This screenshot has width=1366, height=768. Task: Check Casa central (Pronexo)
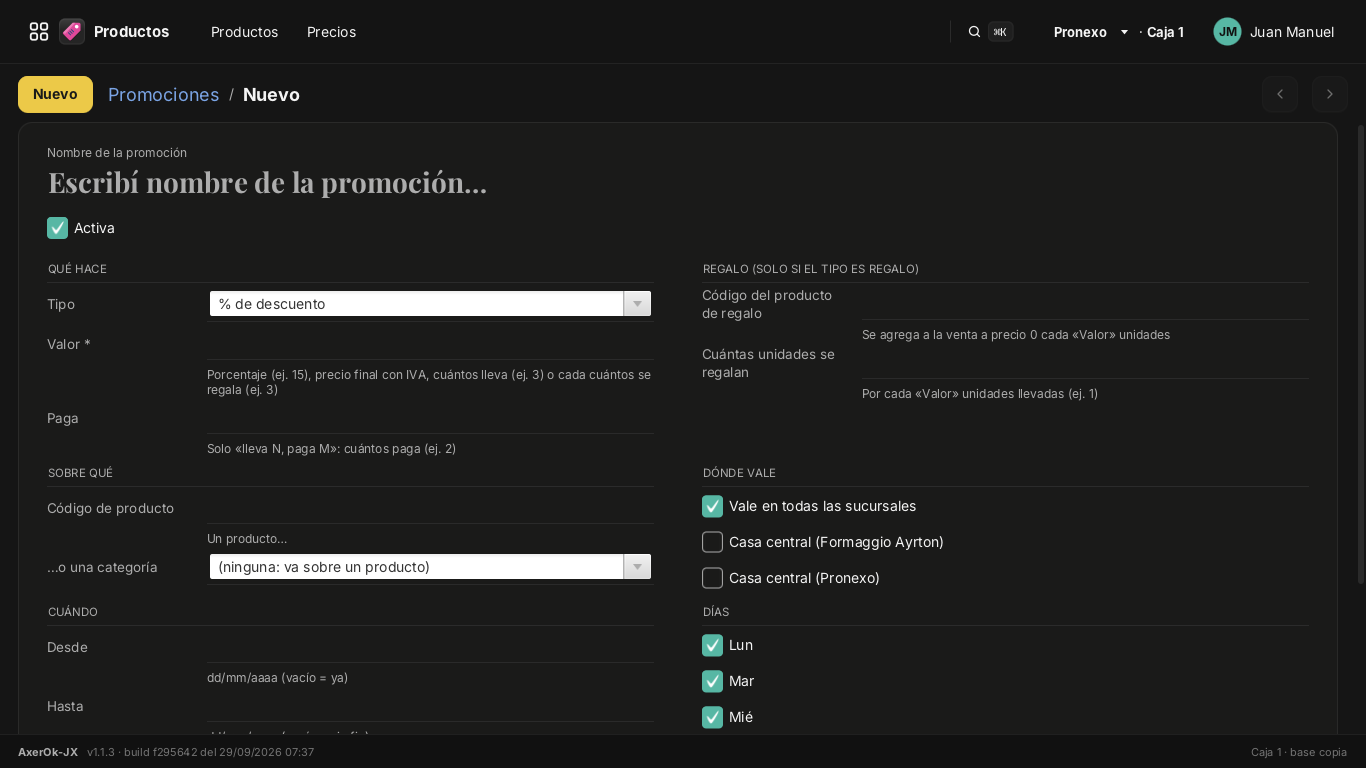713,578
